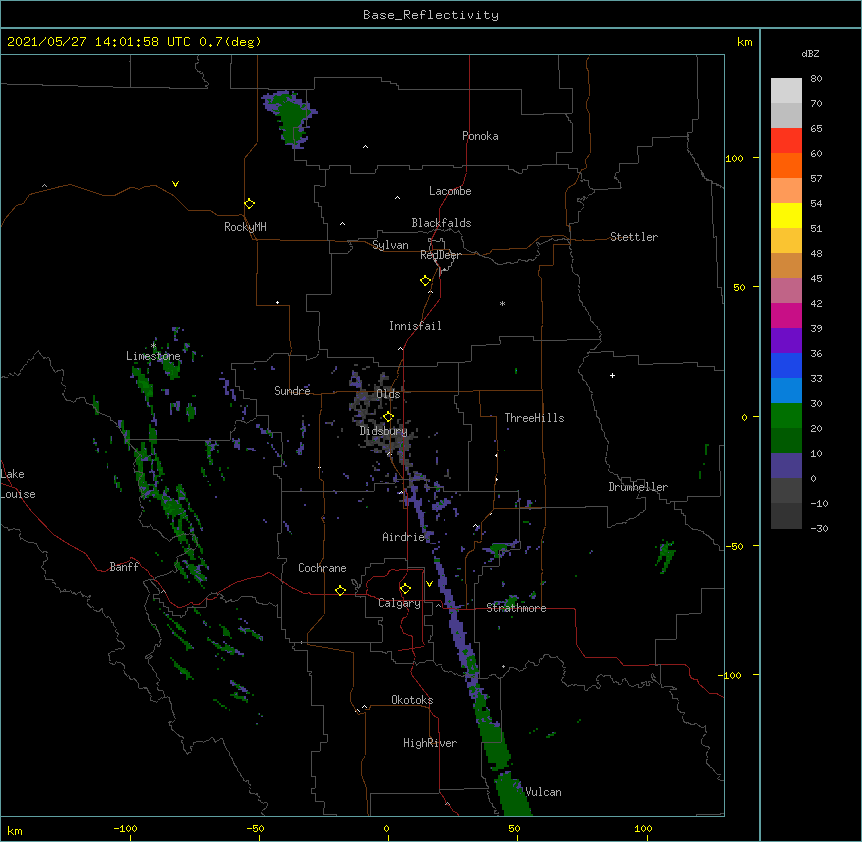This screenshot has height=842, width=862.
Task: Click the green echo patch north of RockyMH
Action: coord(290,118)
